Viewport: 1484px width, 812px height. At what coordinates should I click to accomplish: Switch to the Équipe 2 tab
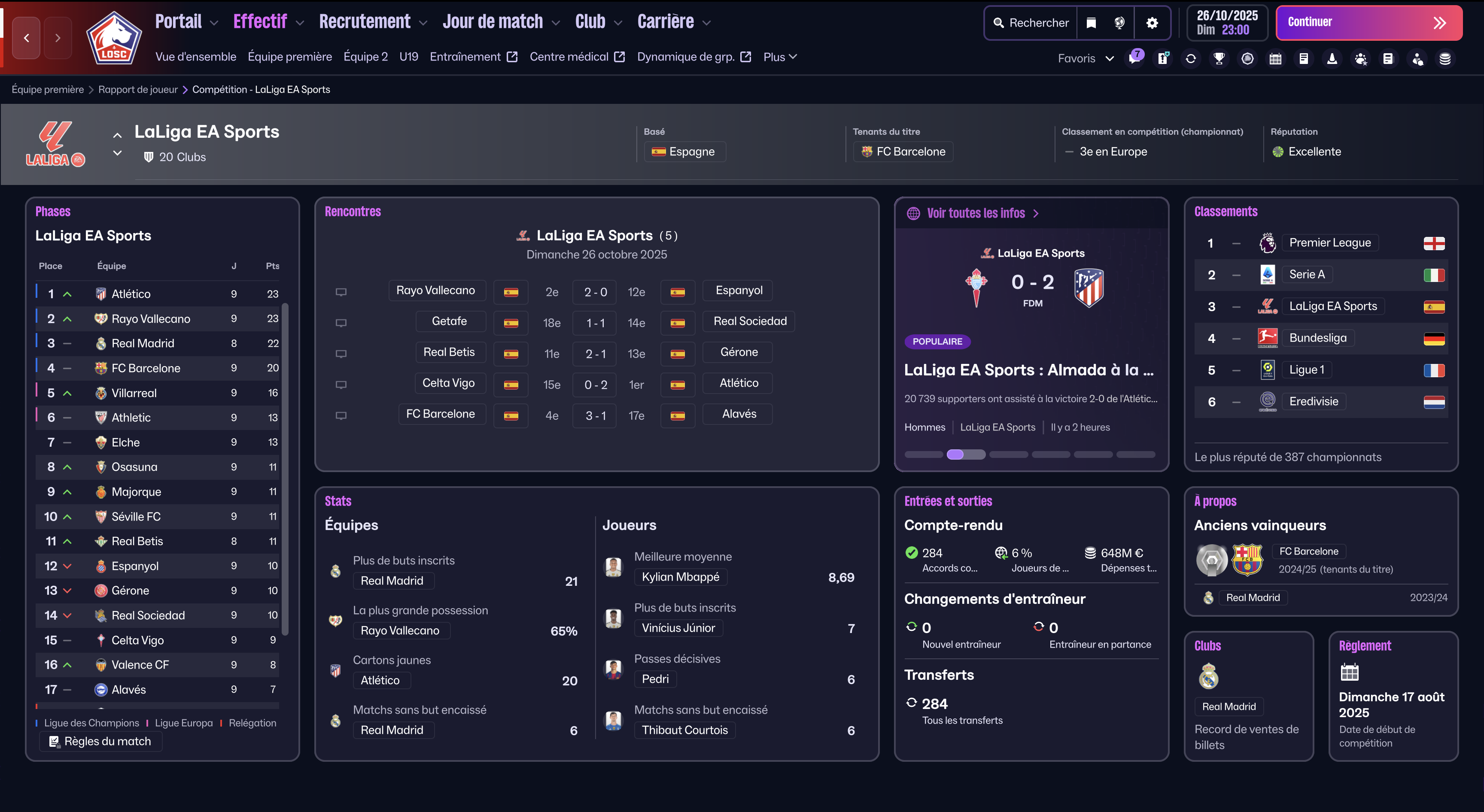365,57
